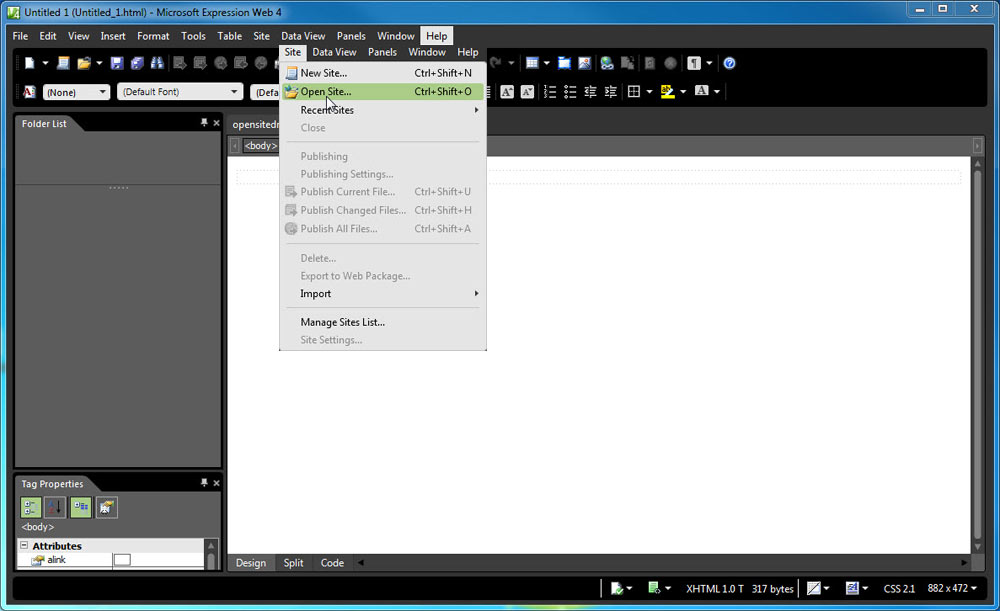Click the New Document toolbar icon

click(x=29, y=63)
